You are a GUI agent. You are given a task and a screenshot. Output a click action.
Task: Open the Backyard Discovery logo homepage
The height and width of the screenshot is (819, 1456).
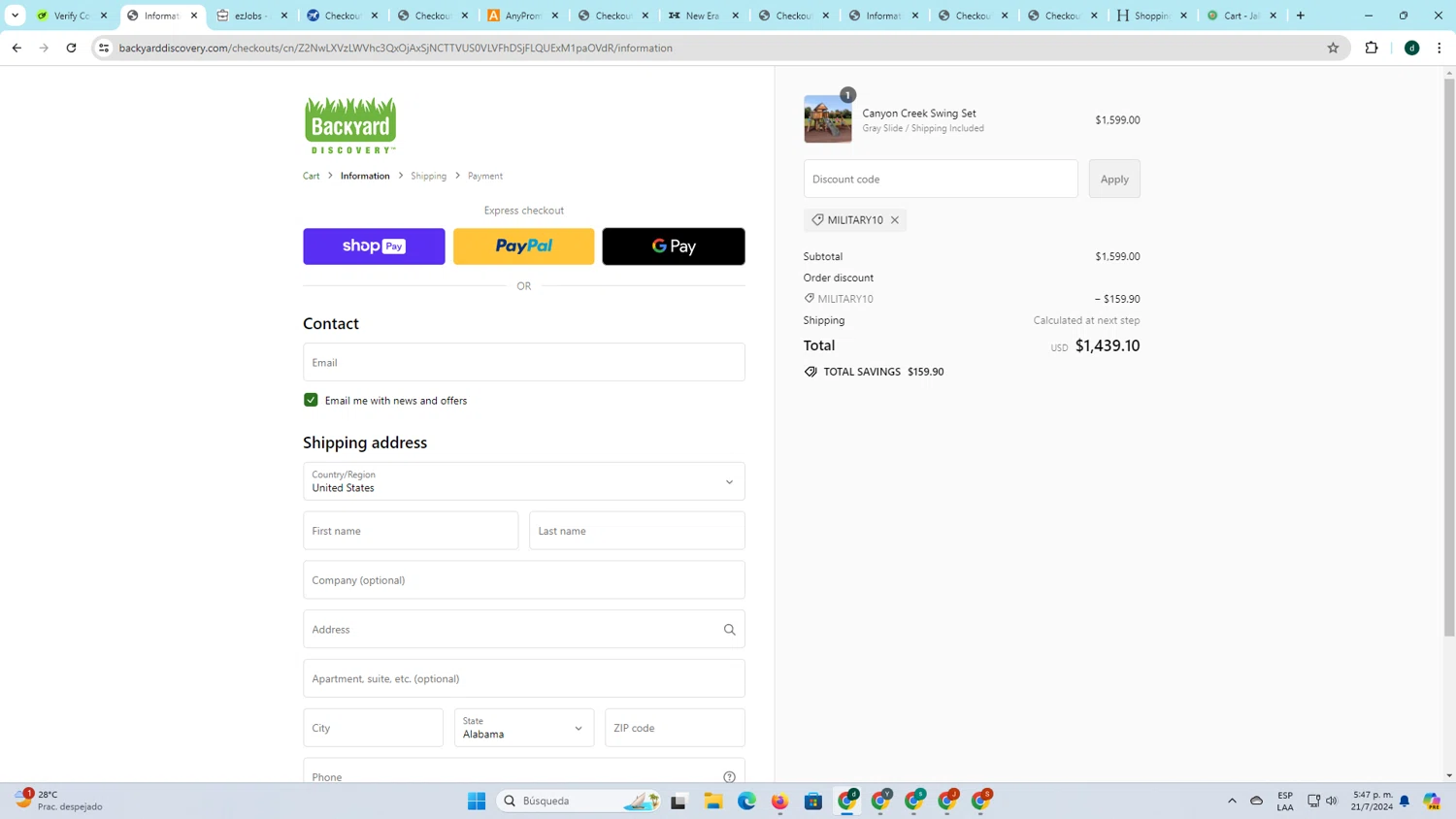[x=350, y=124]
